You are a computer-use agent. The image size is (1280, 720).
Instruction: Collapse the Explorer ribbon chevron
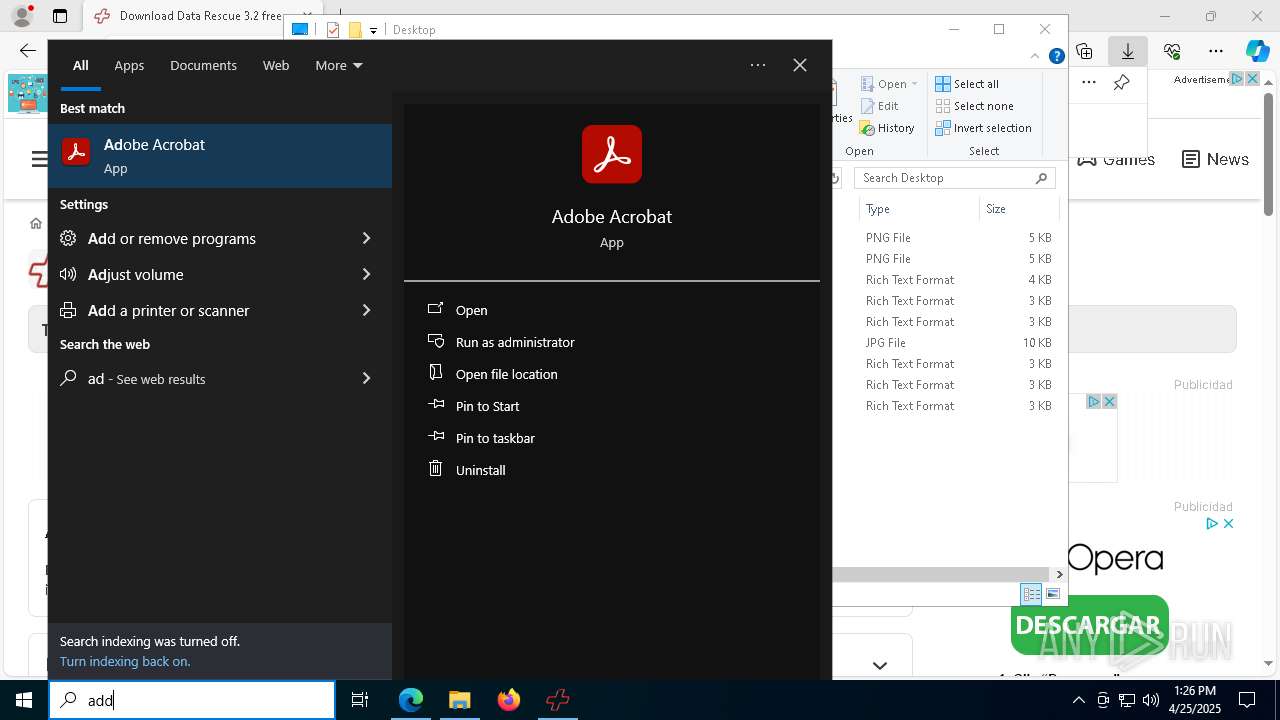(x=1036, y=56)
